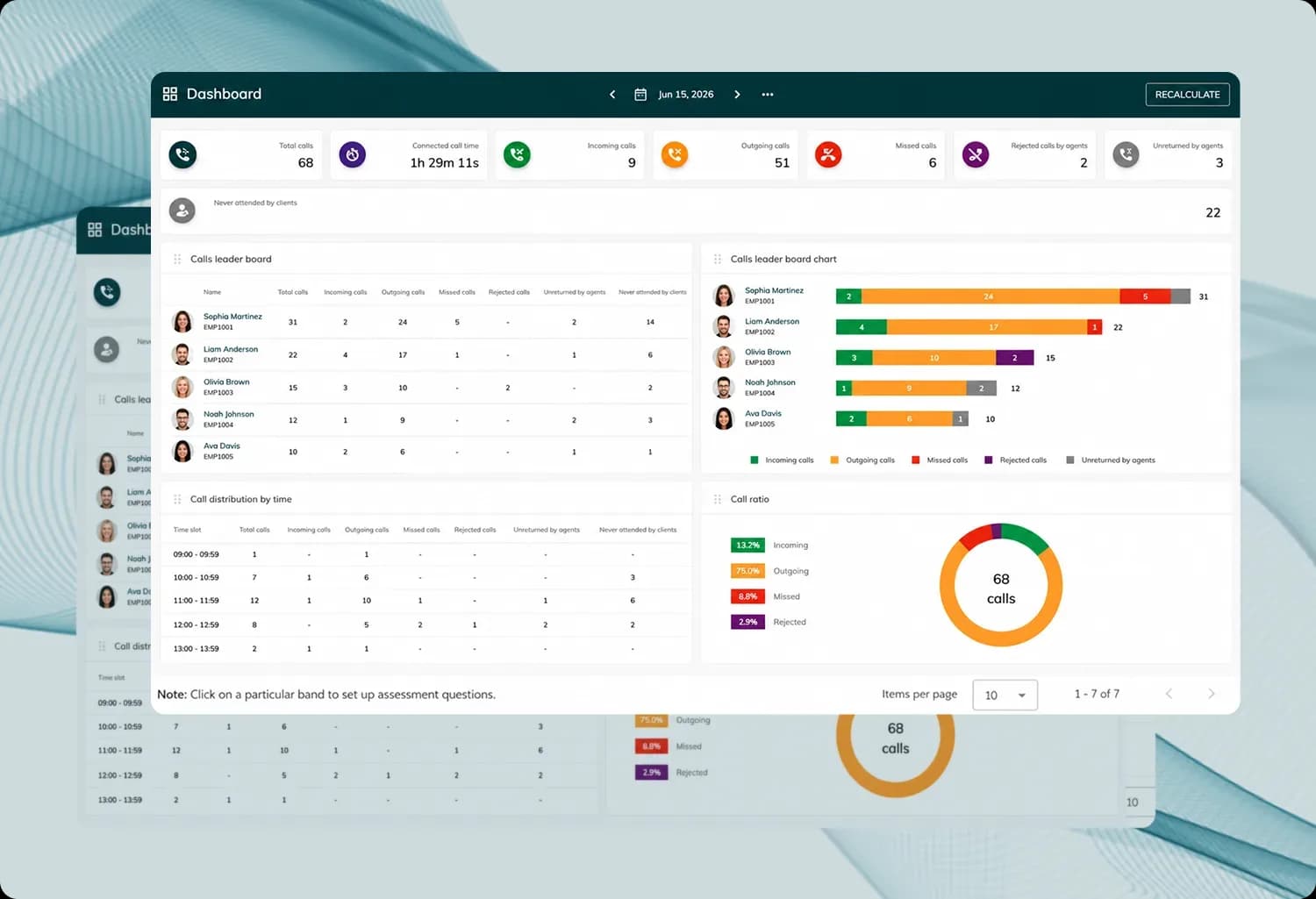The image size is (1316, 899).
Task: Click Liam Anderson orange outgoing bar 17
Action: tap(987, 327)
